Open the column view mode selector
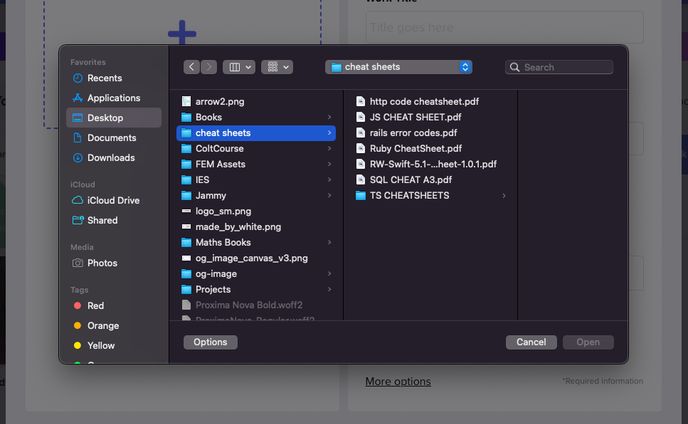Screen dimensions: 688x424 click(x=238, y=67)
